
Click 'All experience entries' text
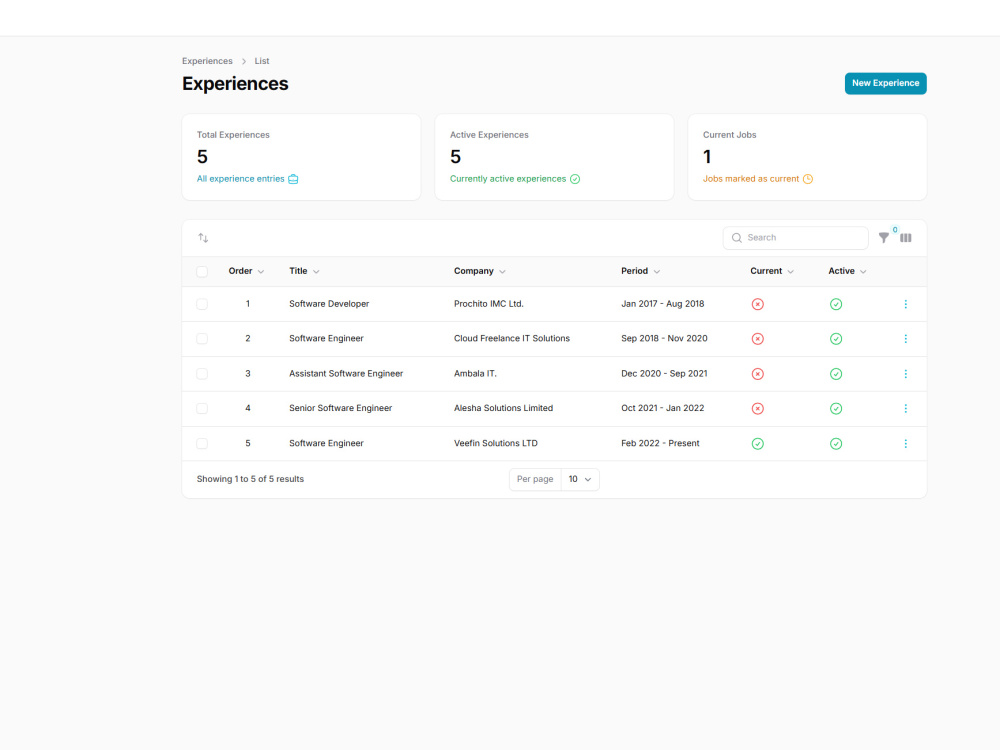pyautogui.click(x=240, y=179)
